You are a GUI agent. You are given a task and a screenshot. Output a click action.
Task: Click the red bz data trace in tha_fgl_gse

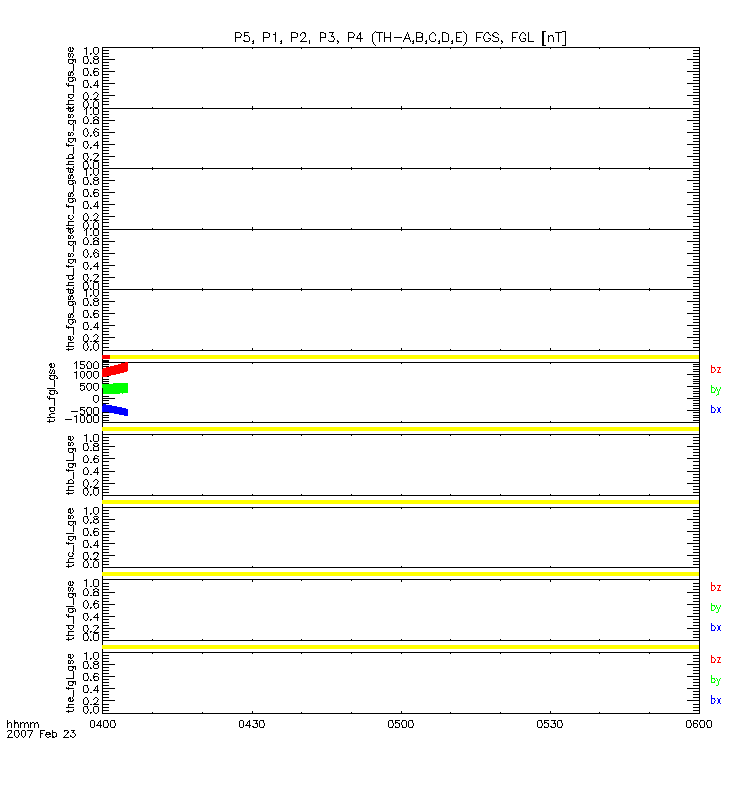(115, 369)
